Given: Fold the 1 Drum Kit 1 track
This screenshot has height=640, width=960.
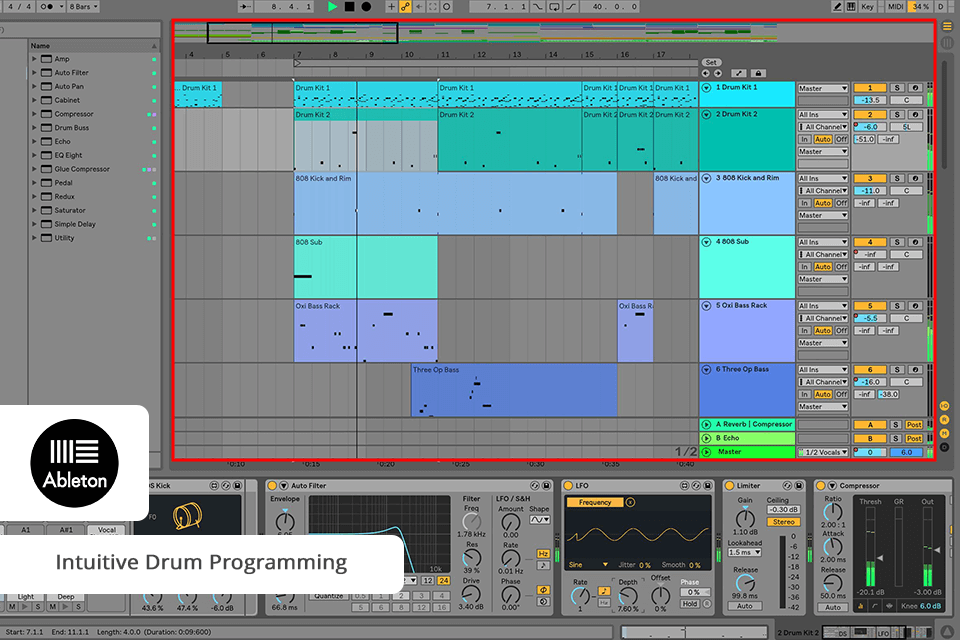Looking at the screenshot, I should click(706, 88).
